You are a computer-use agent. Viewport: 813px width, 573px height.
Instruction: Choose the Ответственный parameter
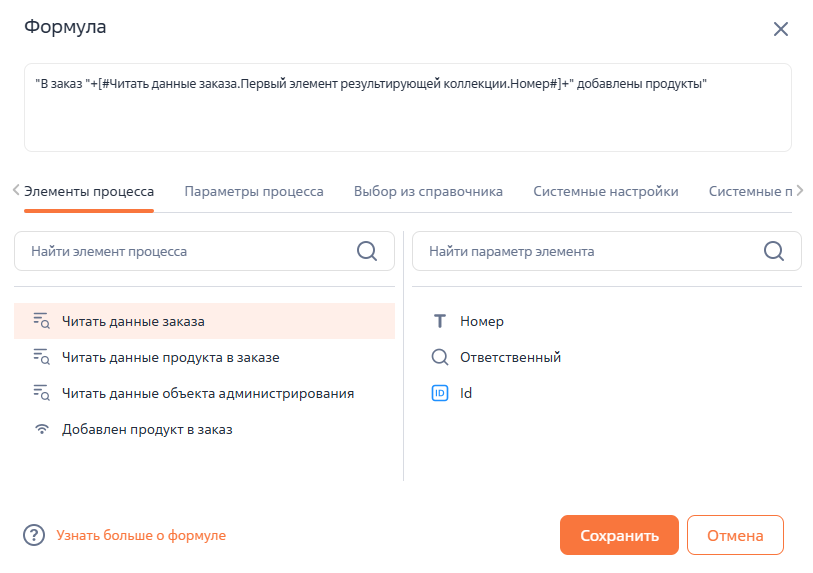(510, 357)
